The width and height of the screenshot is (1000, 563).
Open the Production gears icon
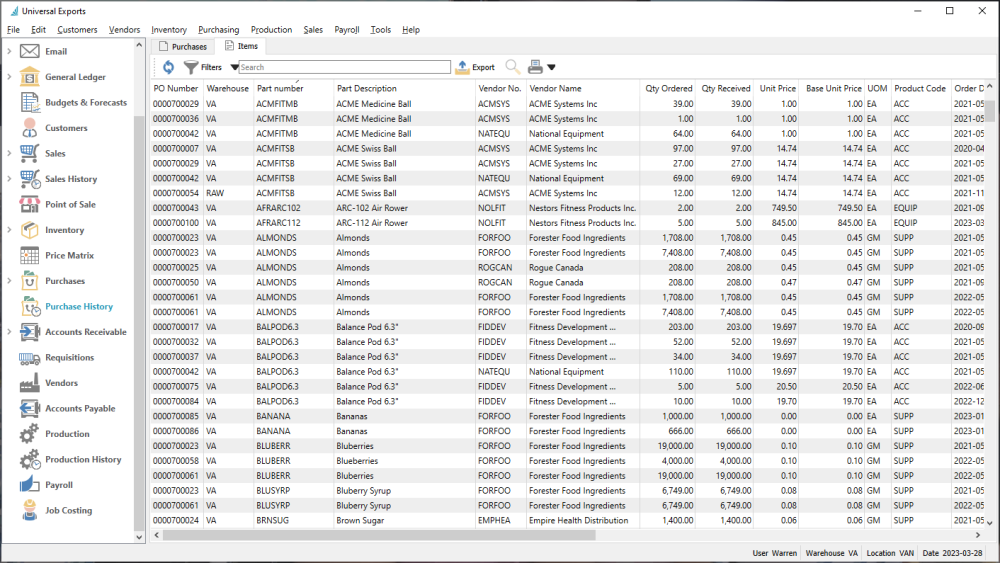tap(29, 434)
